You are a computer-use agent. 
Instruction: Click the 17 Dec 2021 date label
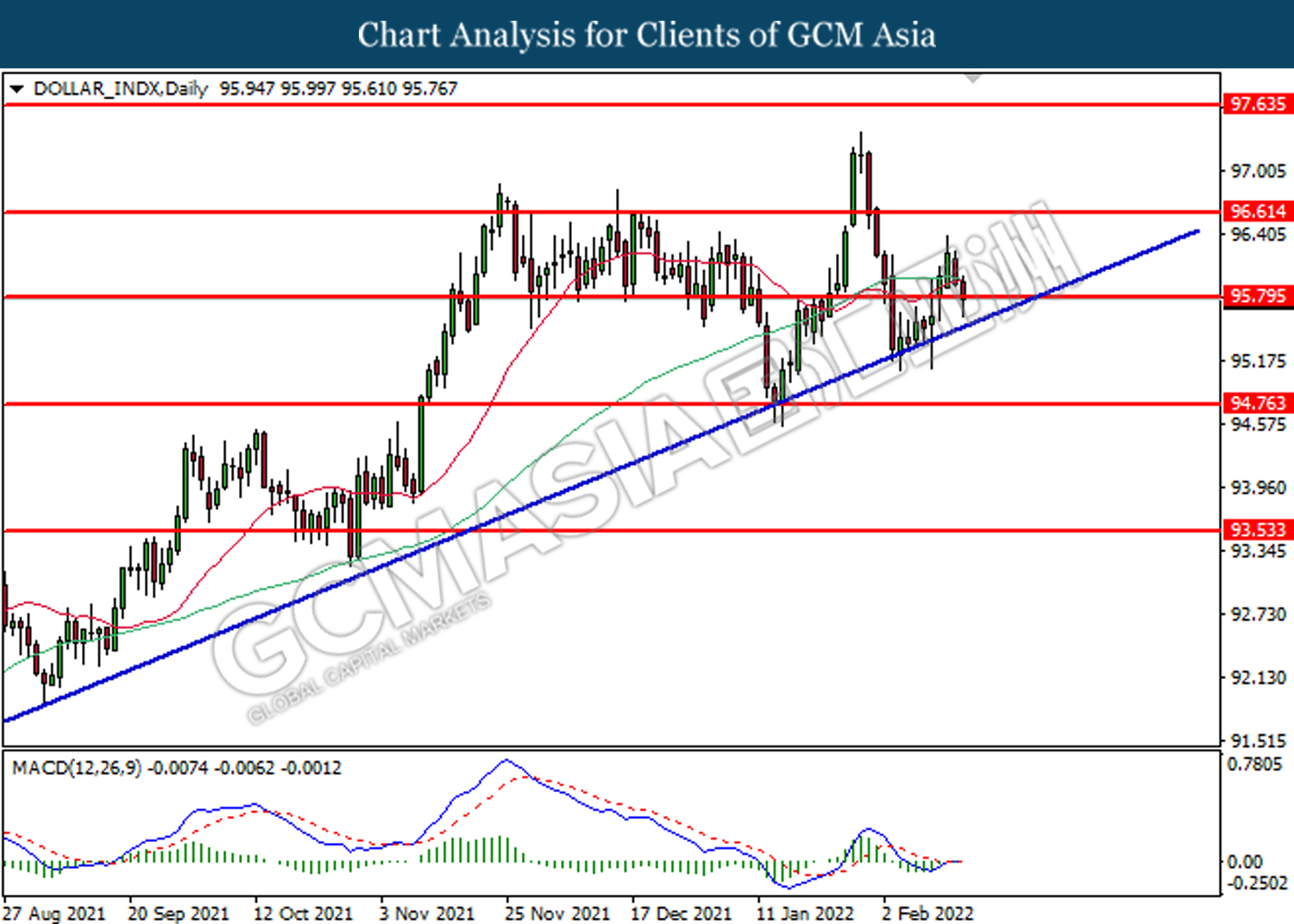click(682, 914)
